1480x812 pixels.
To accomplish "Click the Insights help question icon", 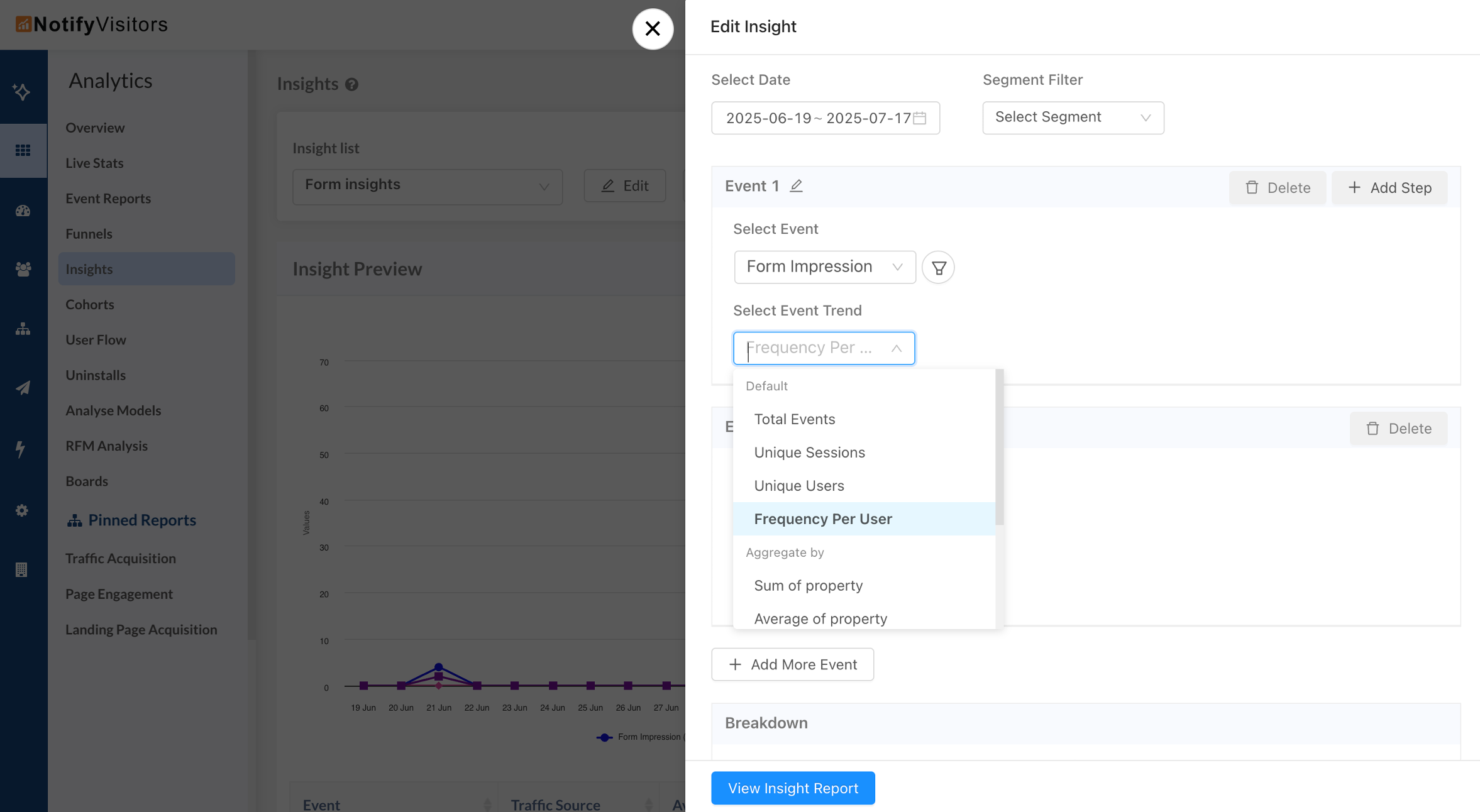I will click(351, 84).
